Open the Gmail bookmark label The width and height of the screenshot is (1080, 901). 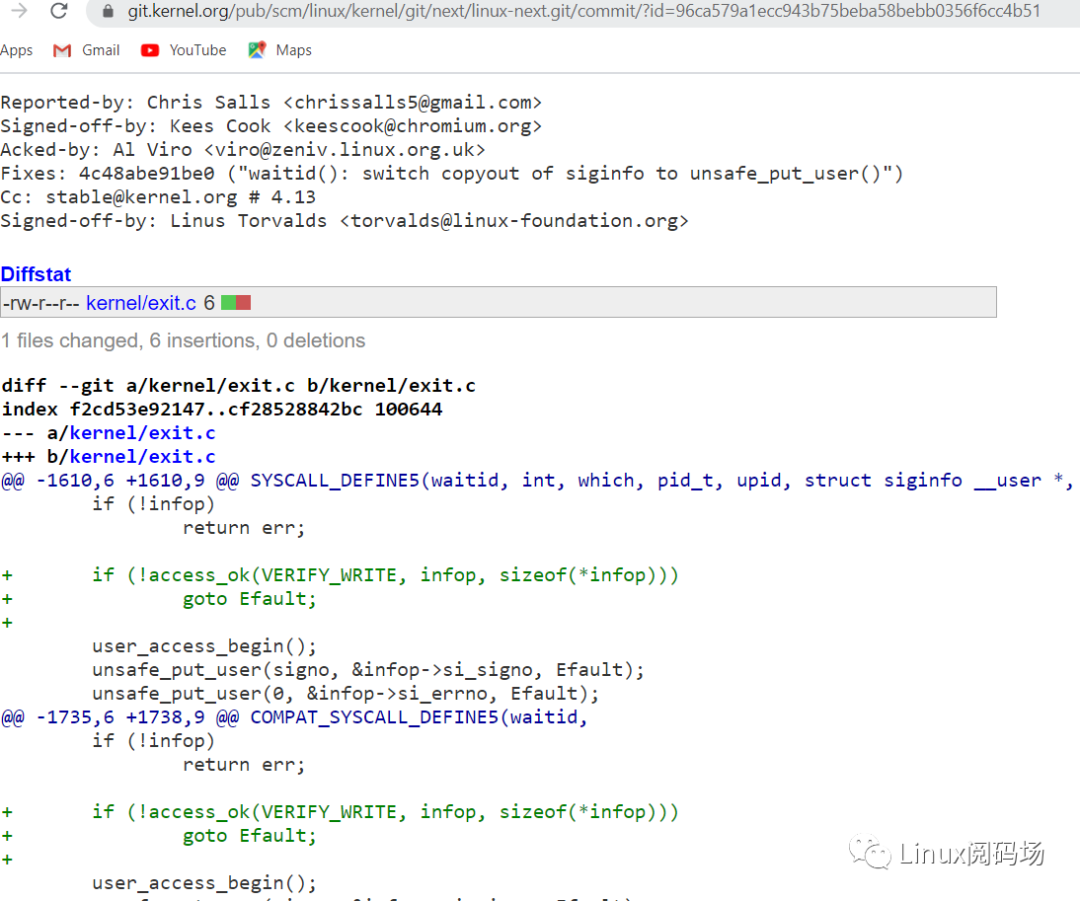point(101,50)
